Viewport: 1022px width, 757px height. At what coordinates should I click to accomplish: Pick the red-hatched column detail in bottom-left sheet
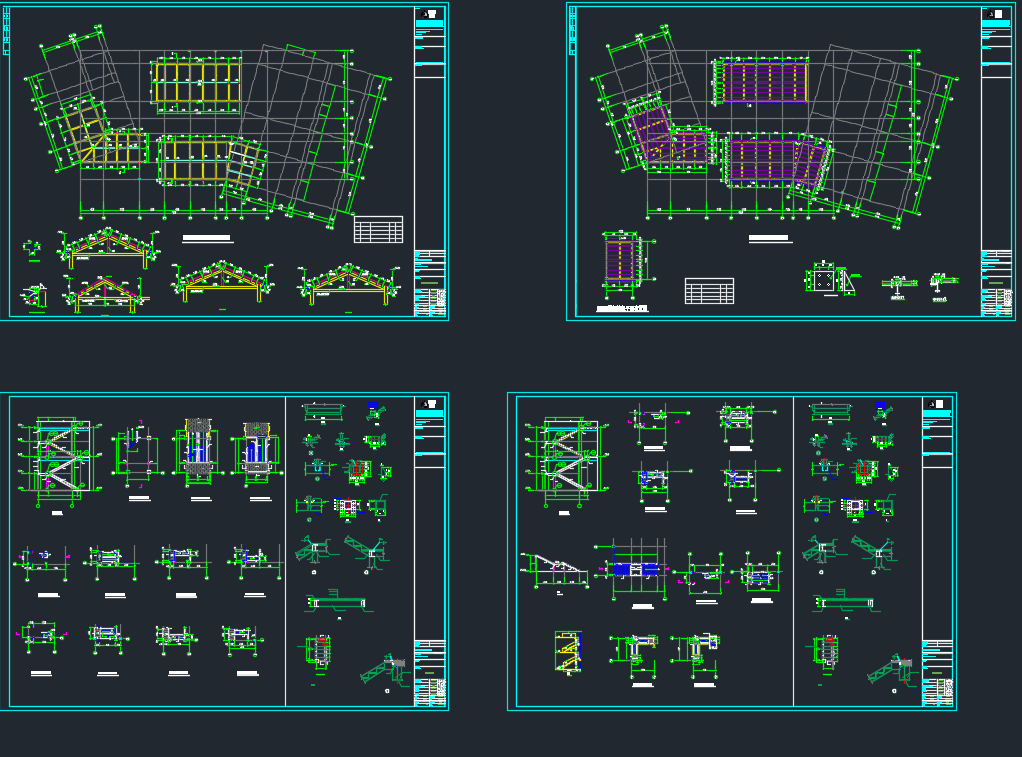[x=317, y=651]
